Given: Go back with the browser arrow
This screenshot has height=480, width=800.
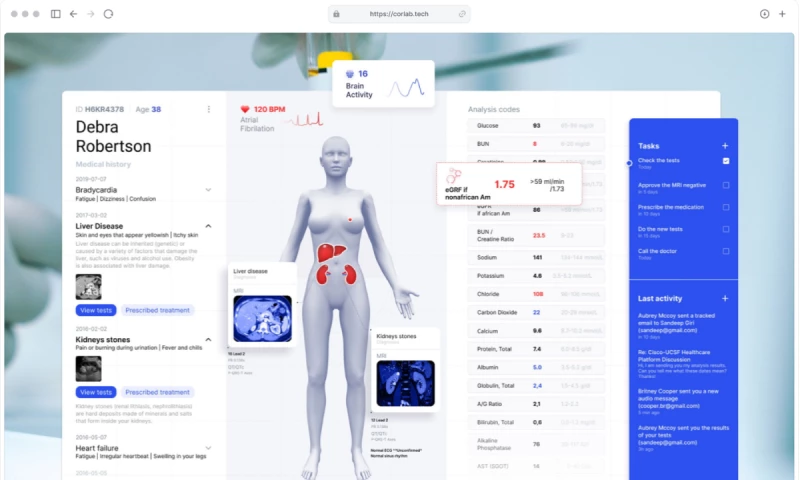Looking at the screenshot, I should (73, 14).
